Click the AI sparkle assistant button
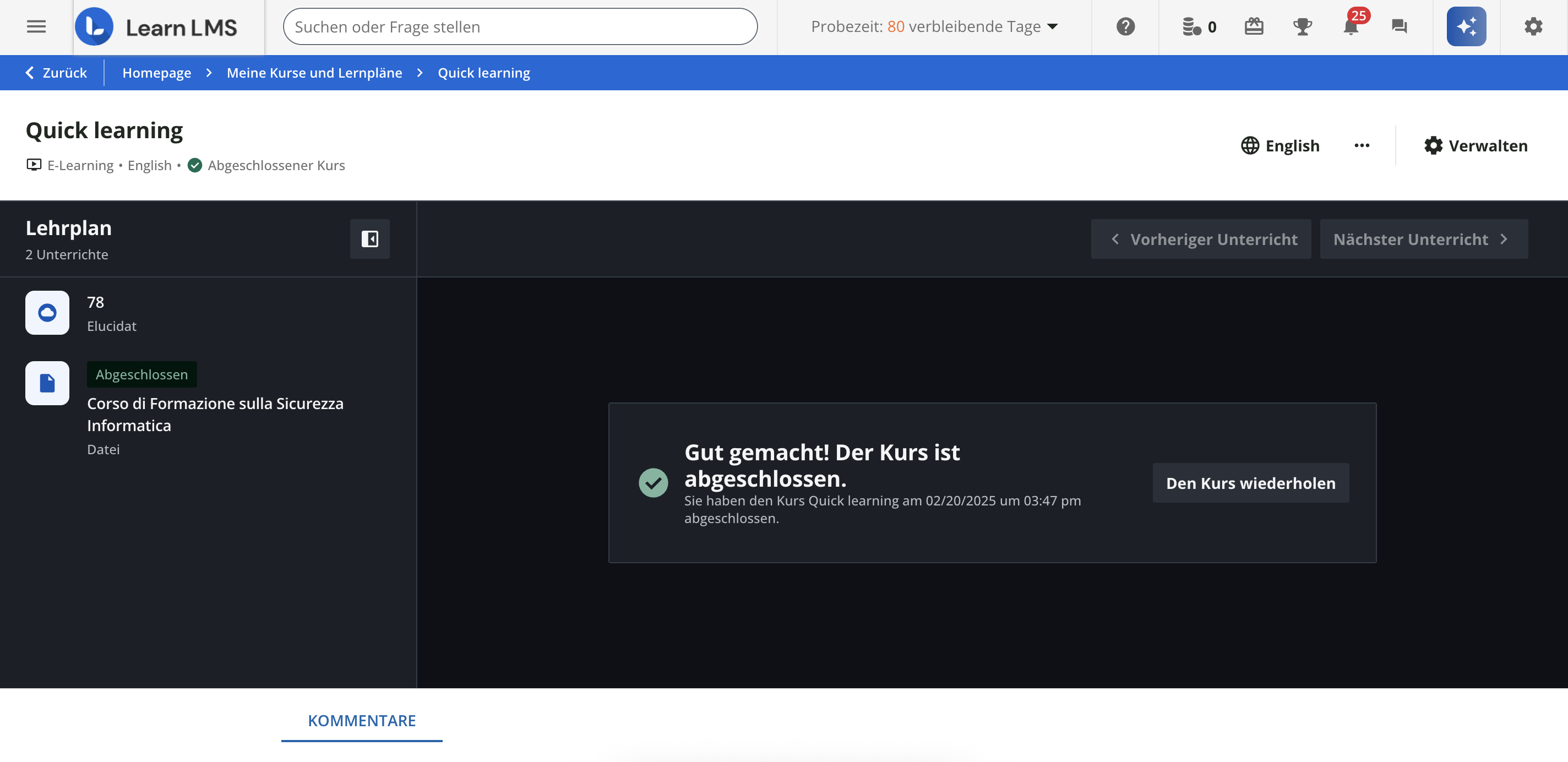The width and height of the screenshot is (1568, 762). [x=1466, y=27]
